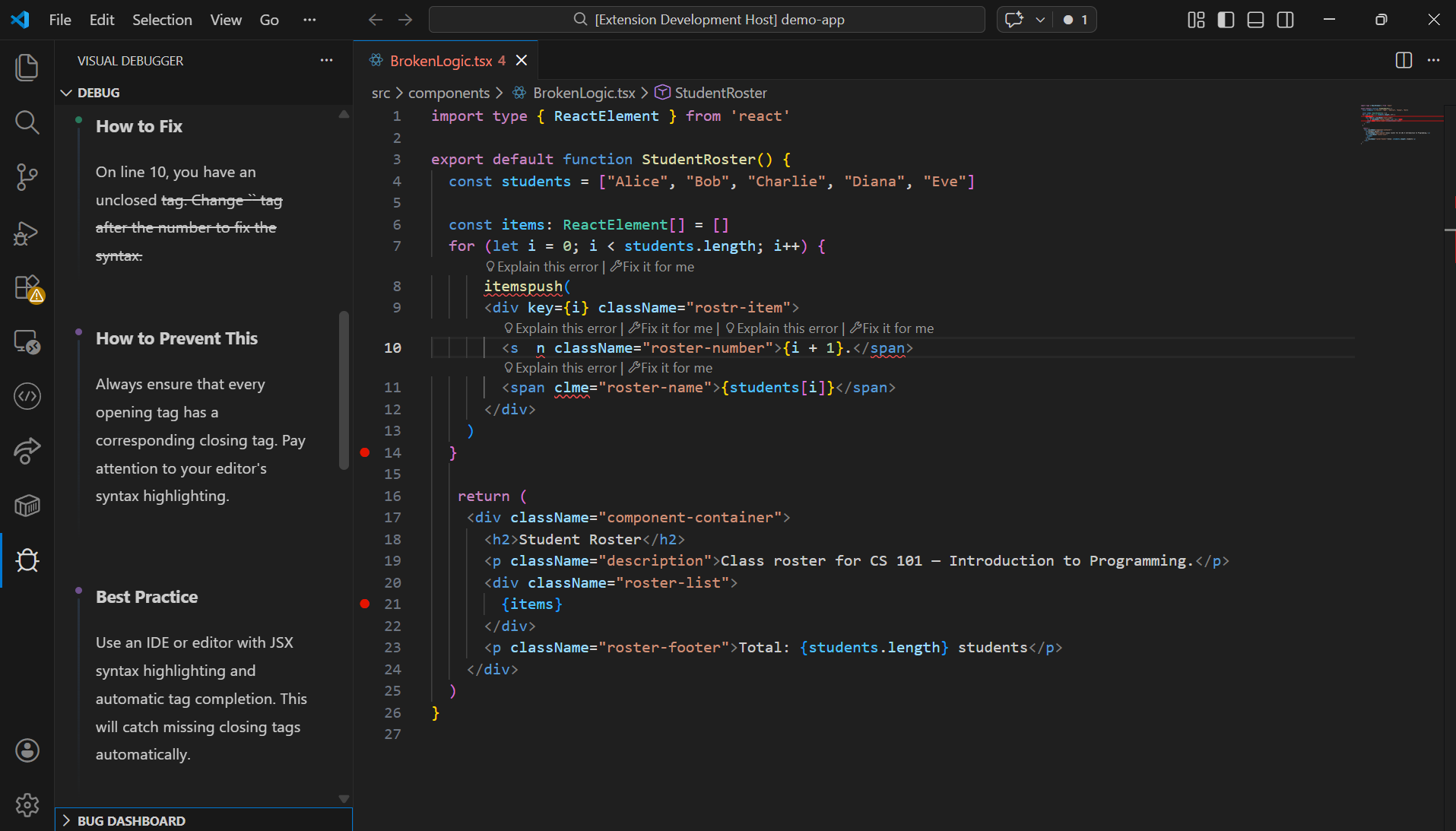Open the Selection menu
The height and width of the screenshot is (831, 1456).
pos(162,20)
